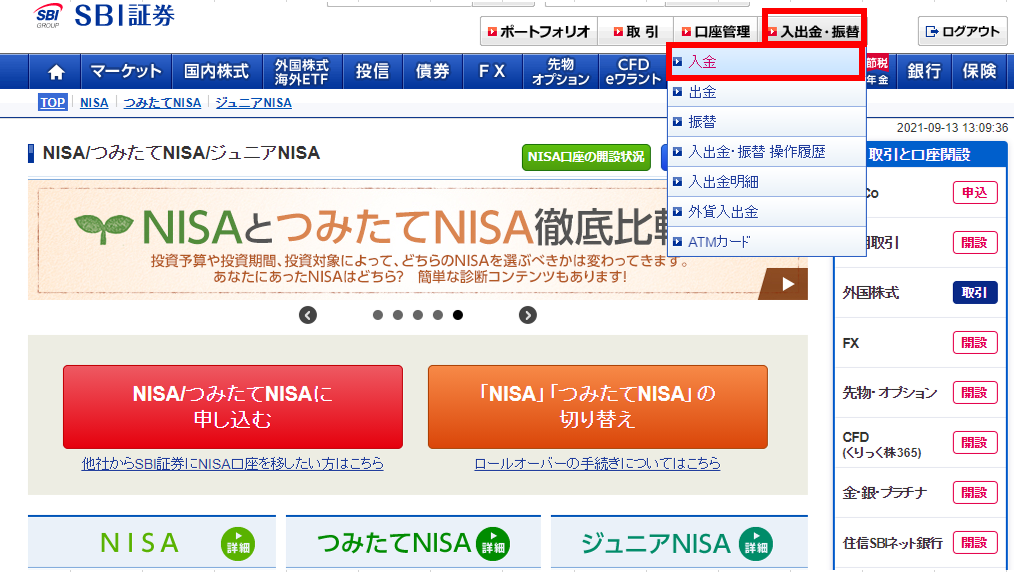Select the fifth banner dot
Screen dimensions: 1014x572
click(458, 315)
